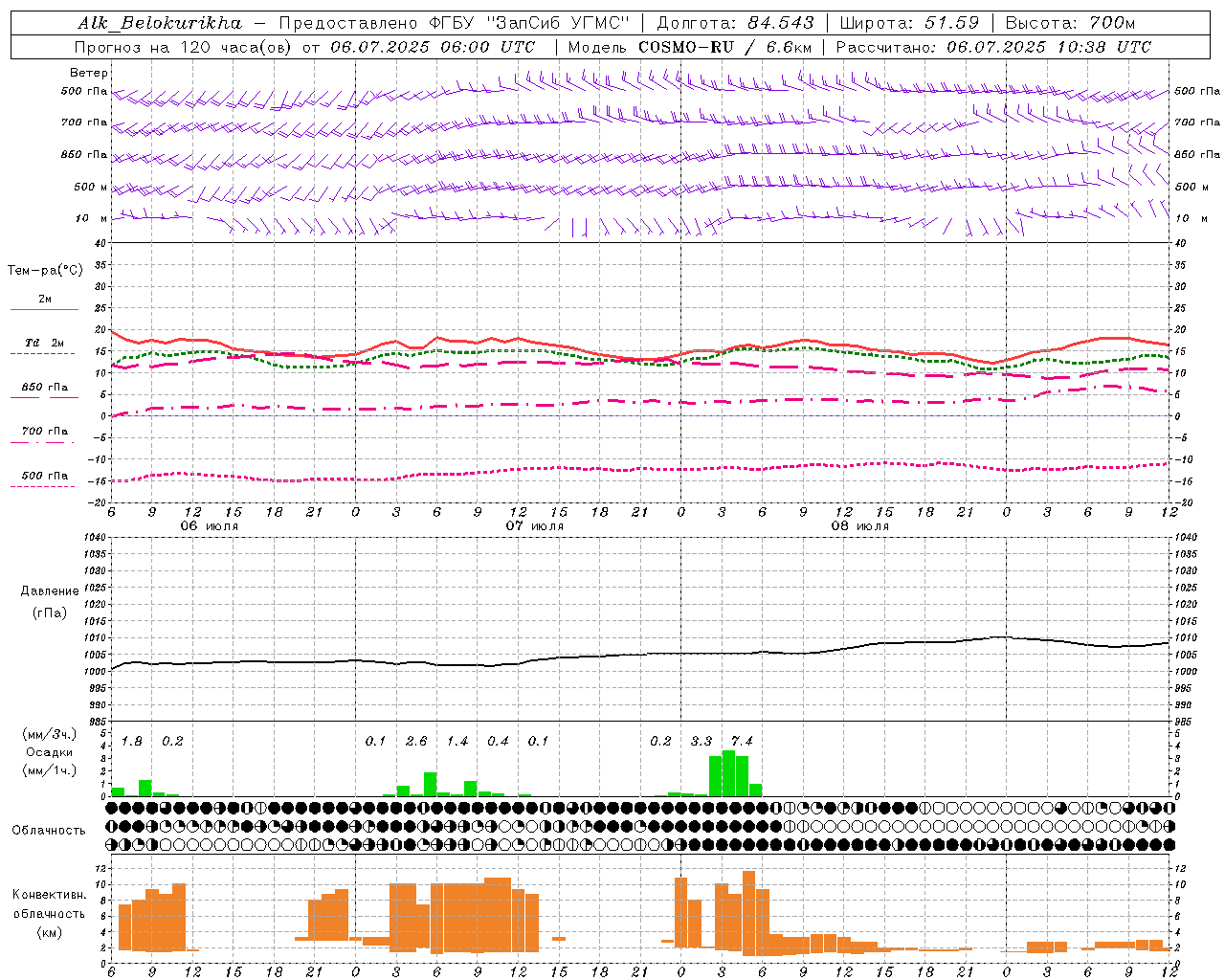Click the Ветер wind panel label

89,73
